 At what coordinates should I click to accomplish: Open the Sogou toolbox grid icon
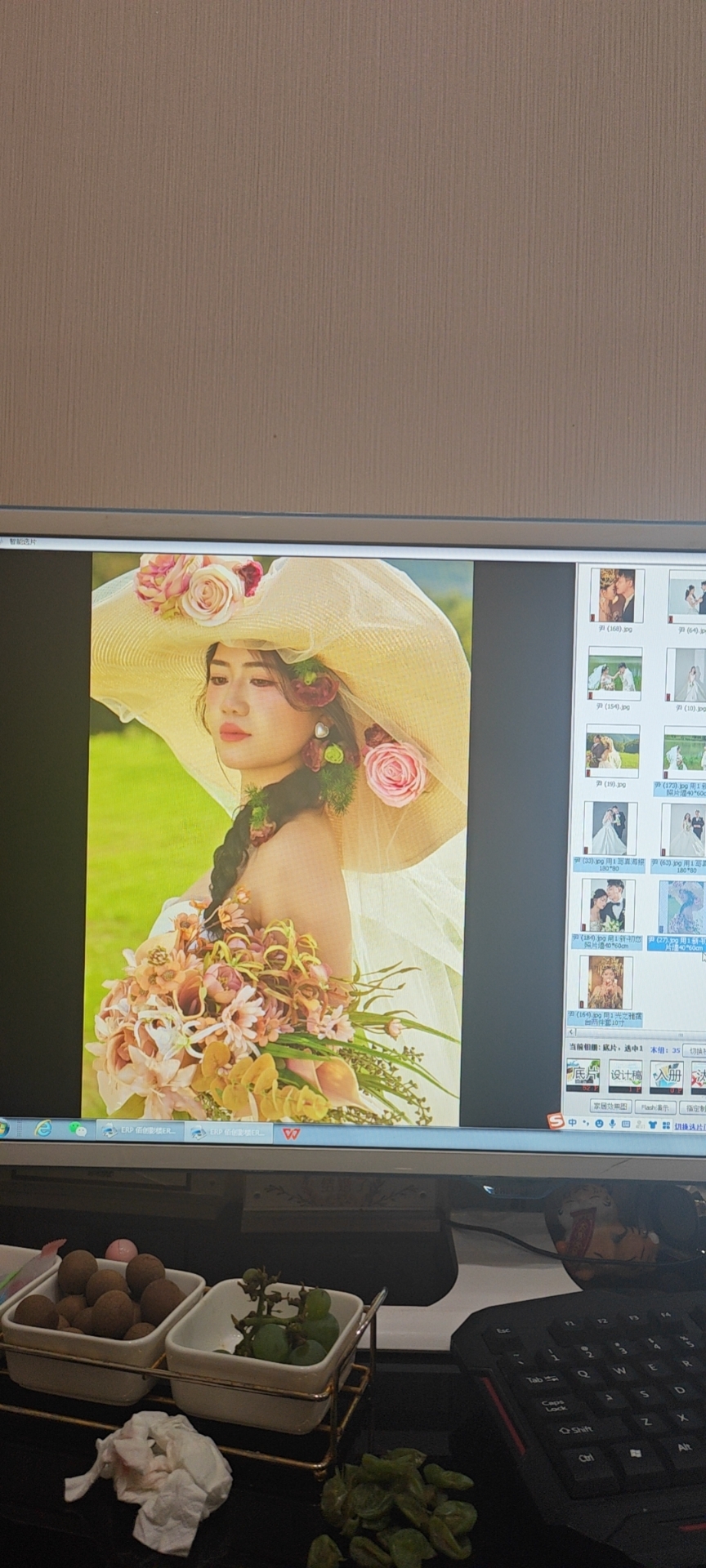pos(664,1125)
